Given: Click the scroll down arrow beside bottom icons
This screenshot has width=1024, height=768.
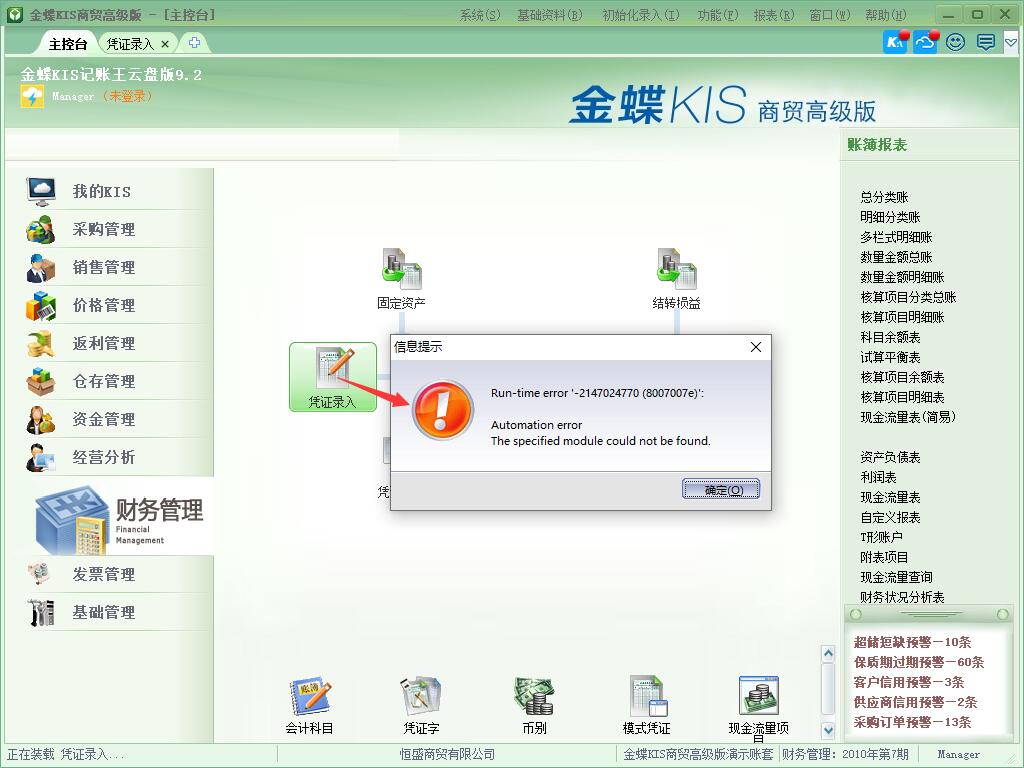Looking at the screenshot, I should click(828, 730).
